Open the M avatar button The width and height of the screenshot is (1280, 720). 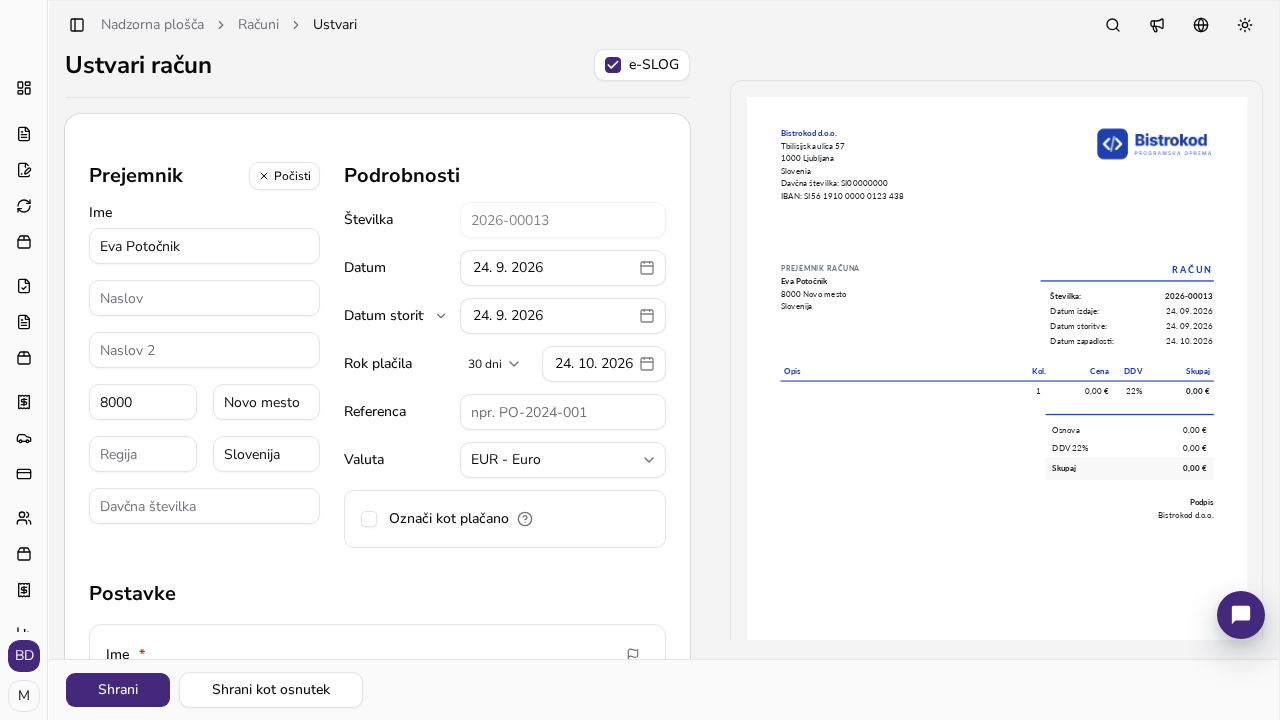(x=24, y=696)
